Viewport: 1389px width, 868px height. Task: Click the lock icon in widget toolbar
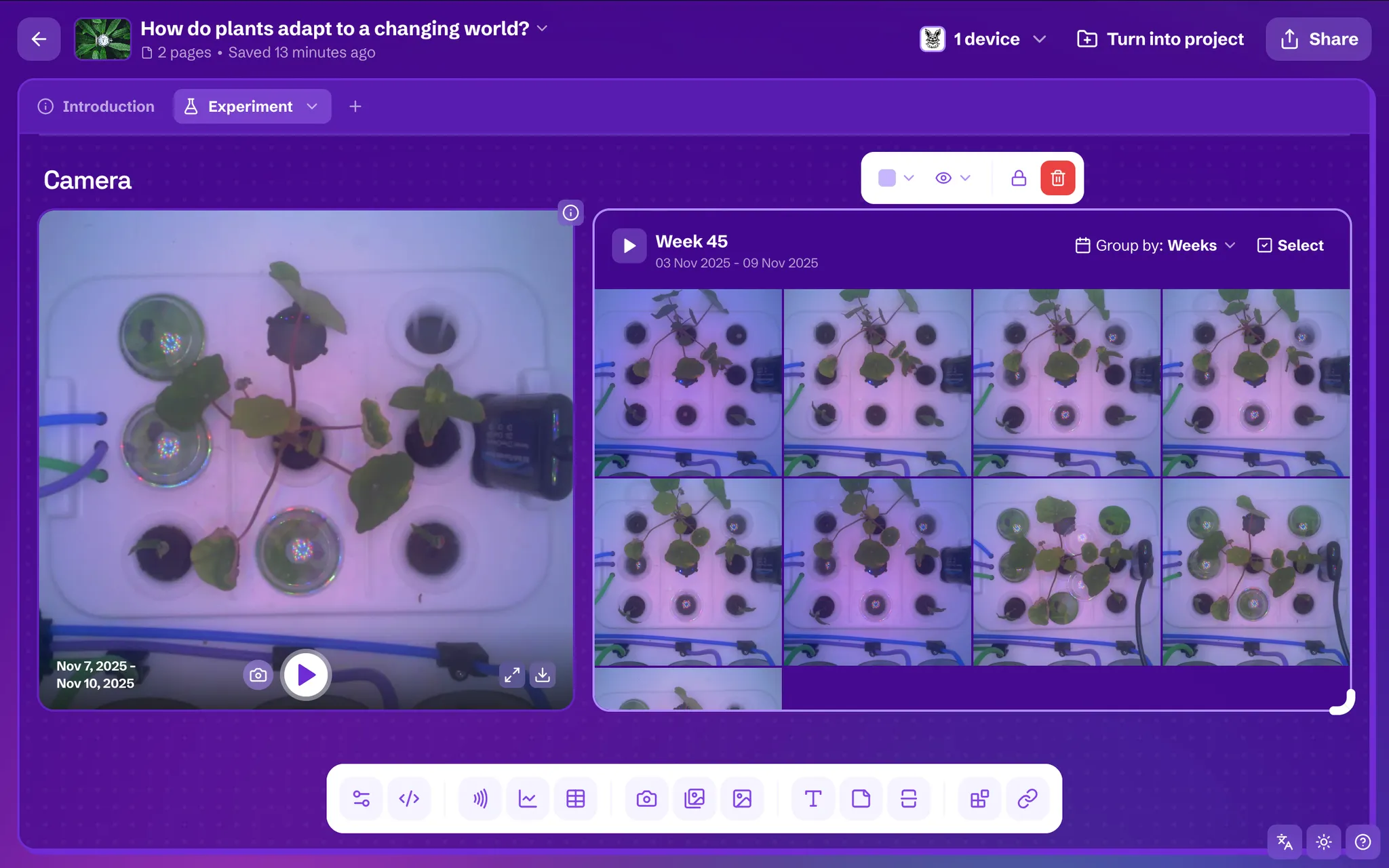1018,178
